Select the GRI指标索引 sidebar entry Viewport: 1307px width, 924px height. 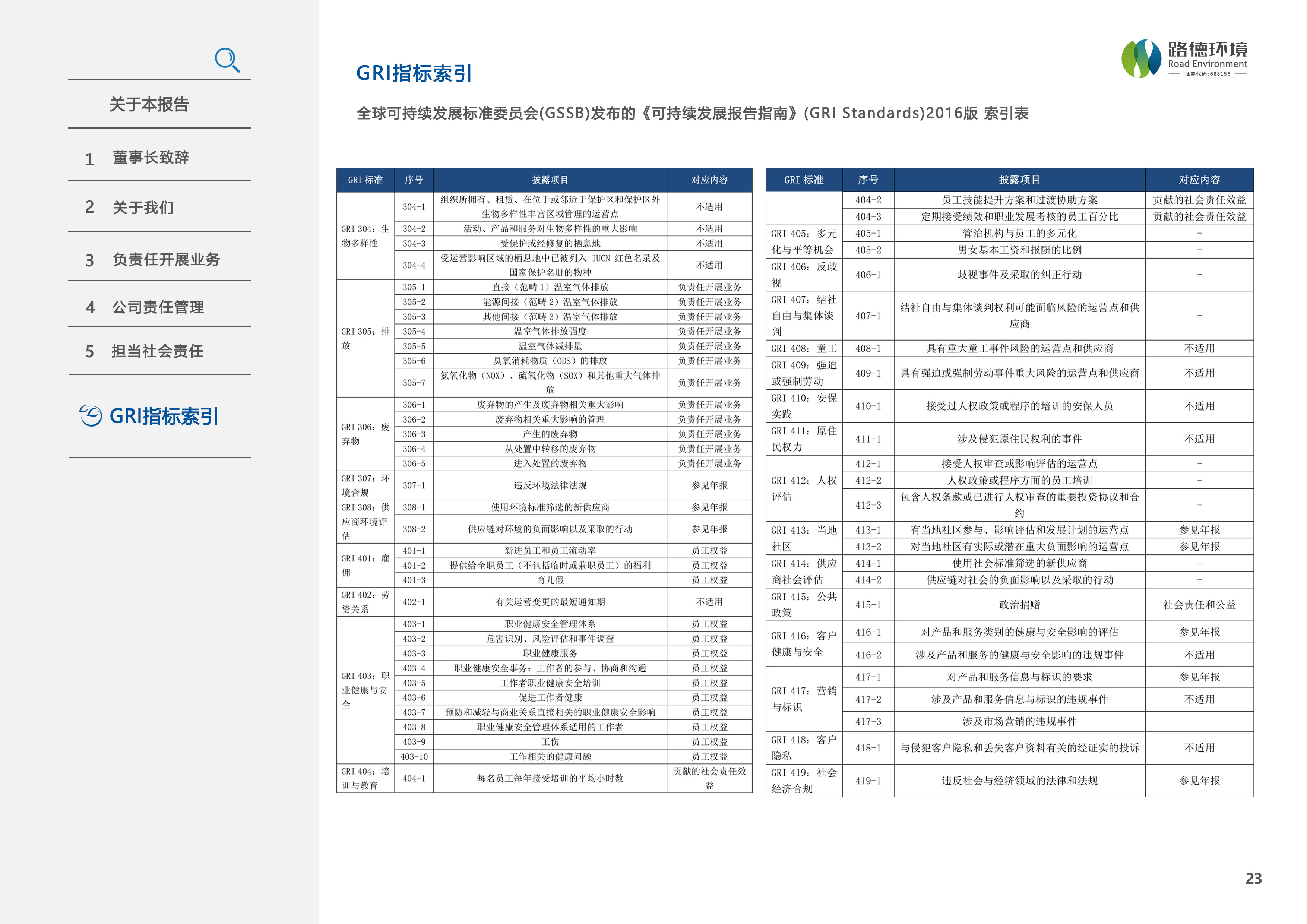[x=163, y=416]
